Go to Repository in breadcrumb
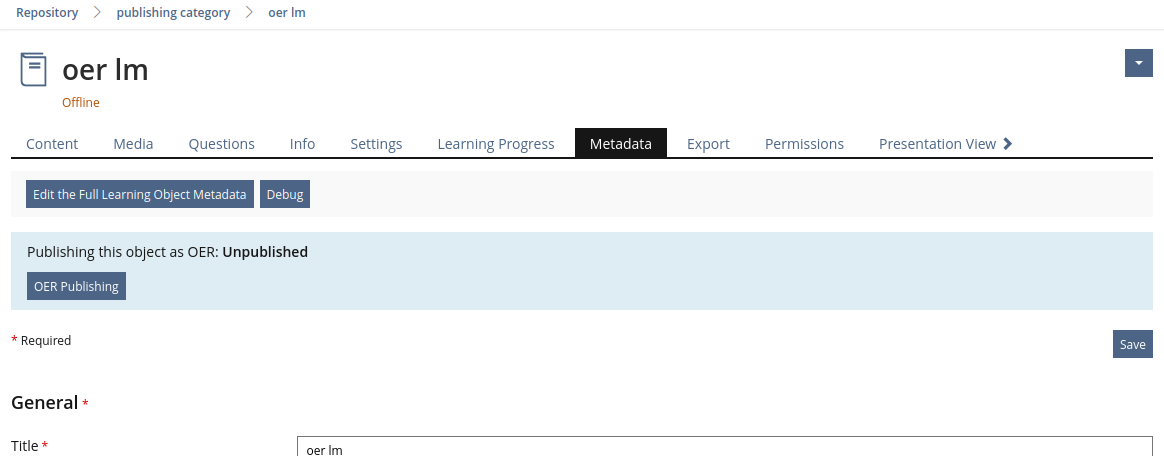This screenshot has height=456, width=1164. click(x=47, y=13)
